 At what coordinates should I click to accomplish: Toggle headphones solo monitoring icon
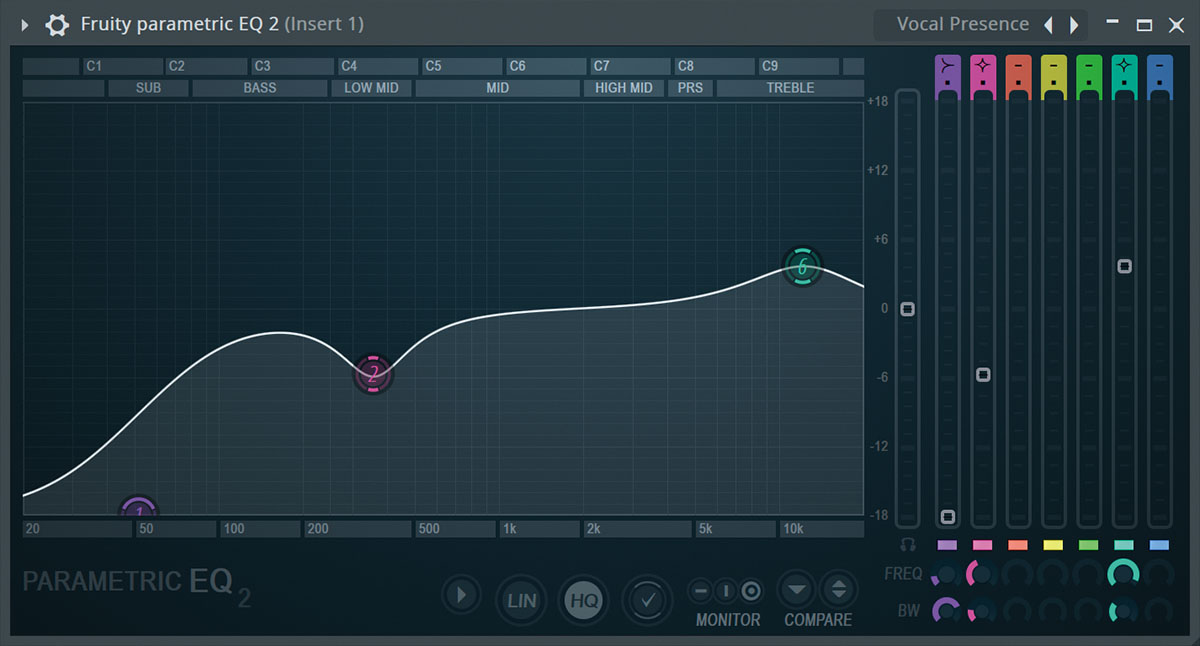[908, 545]
